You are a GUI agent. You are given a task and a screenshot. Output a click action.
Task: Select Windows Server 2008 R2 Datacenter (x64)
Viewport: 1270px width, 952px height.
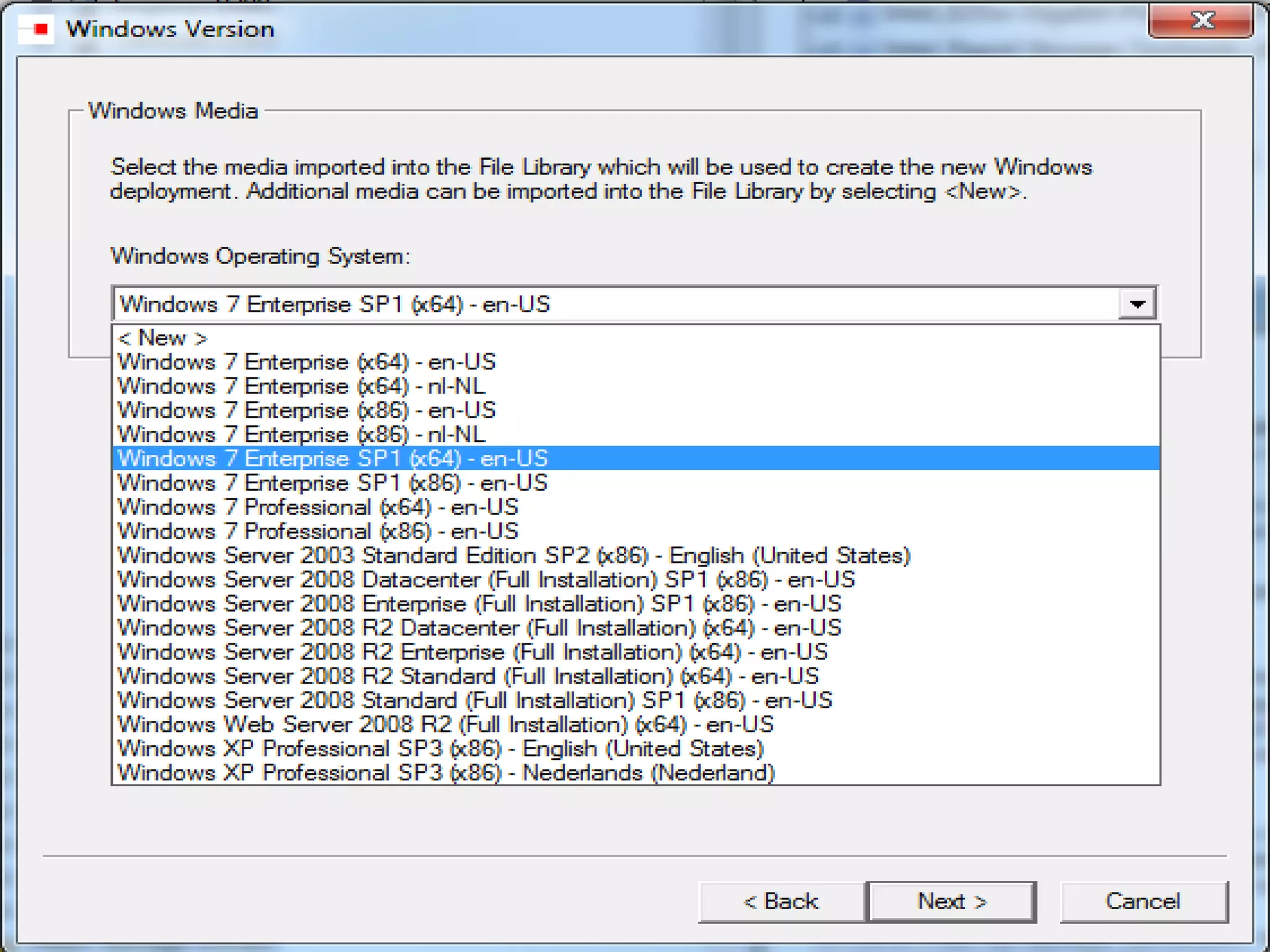636,628
